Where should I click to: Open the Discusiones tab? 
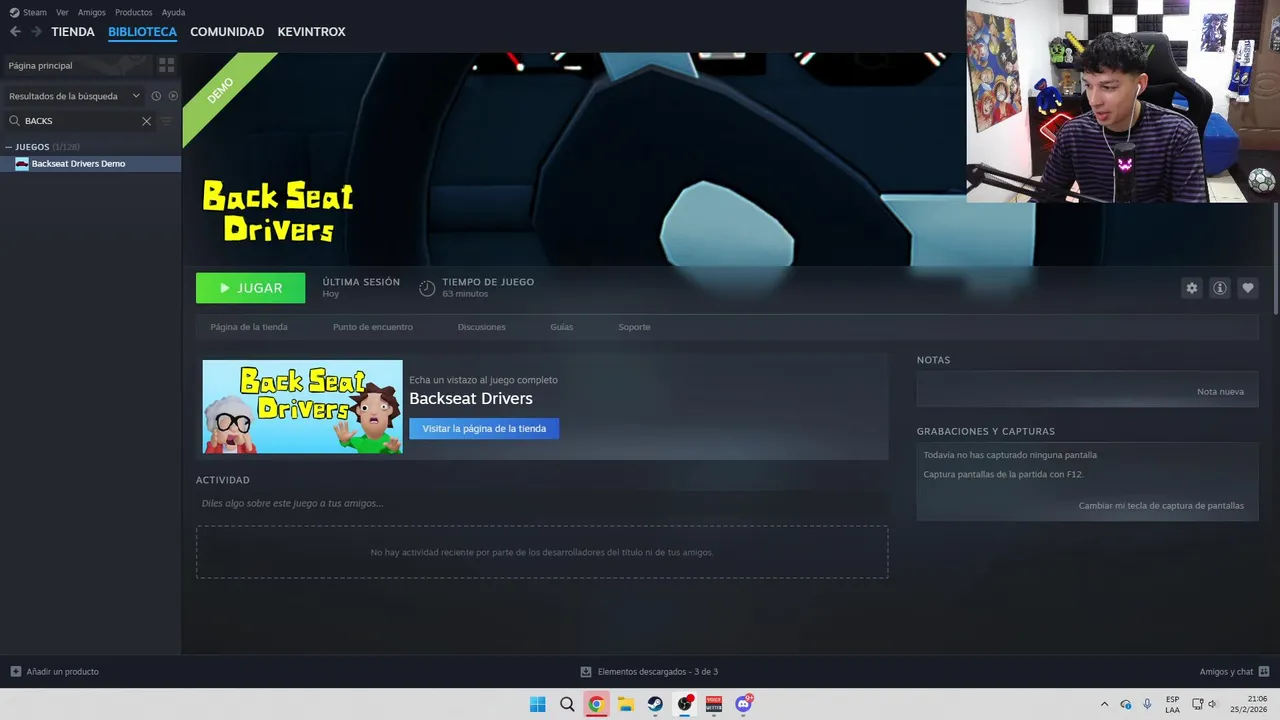[x=481, y=327]
